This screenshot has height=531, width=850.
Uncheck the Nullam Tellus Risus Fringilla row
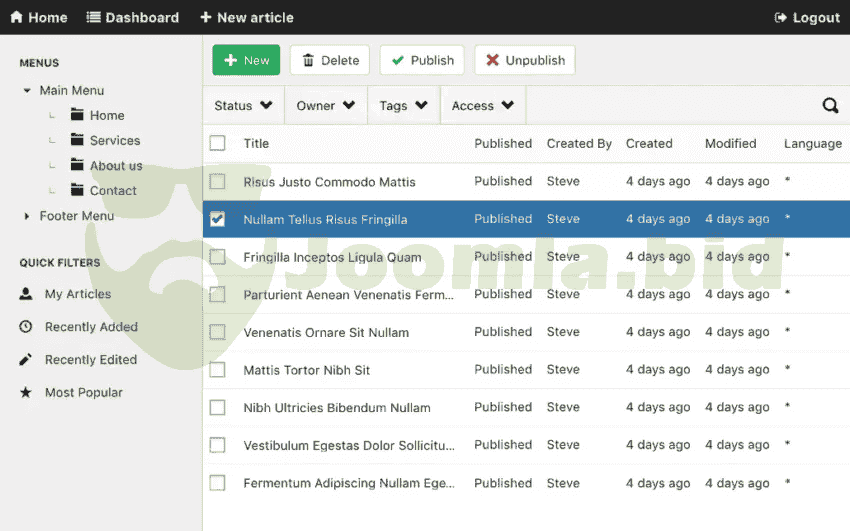pos(217,219)
